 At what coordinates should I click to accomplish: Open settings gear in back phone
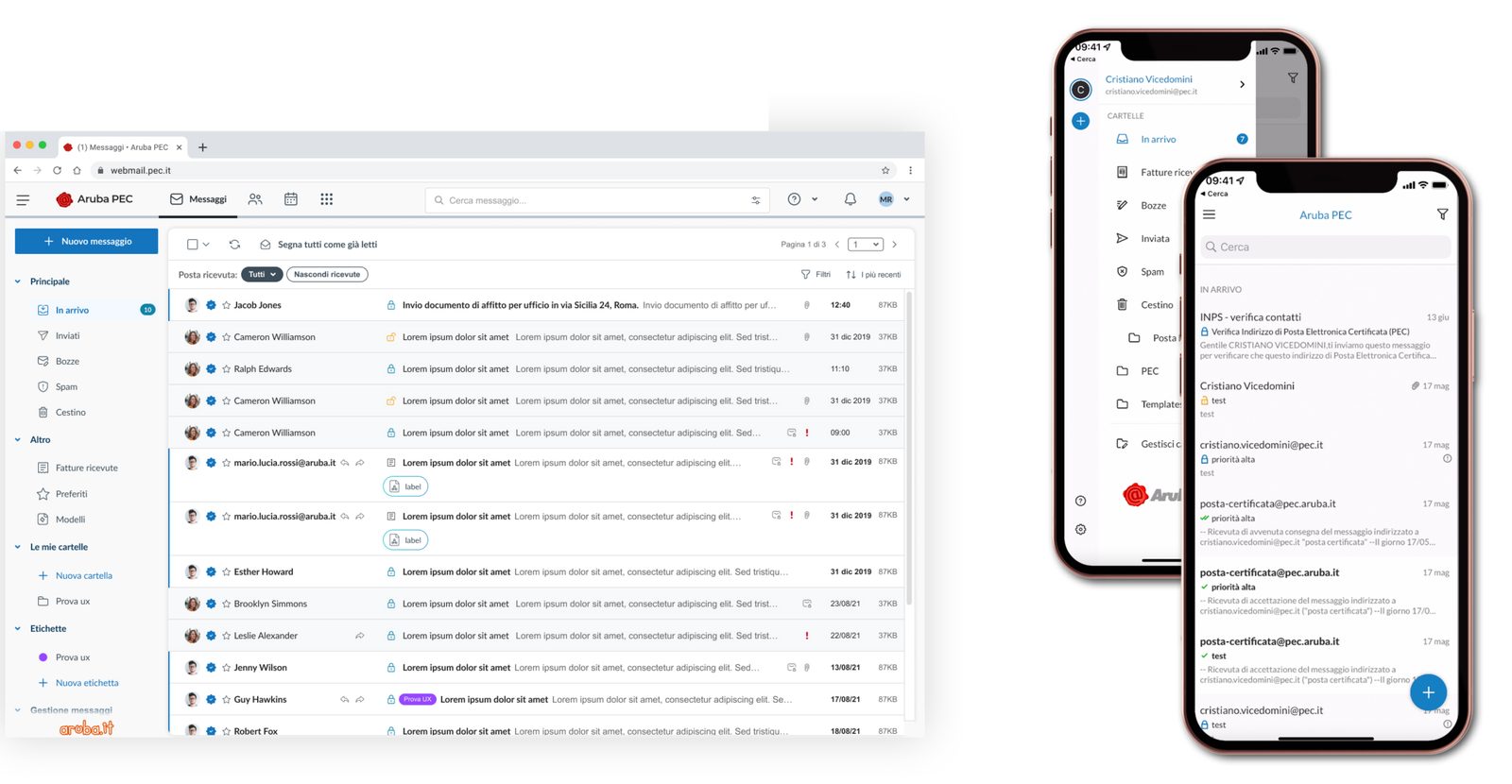(x=1080, y=530)
